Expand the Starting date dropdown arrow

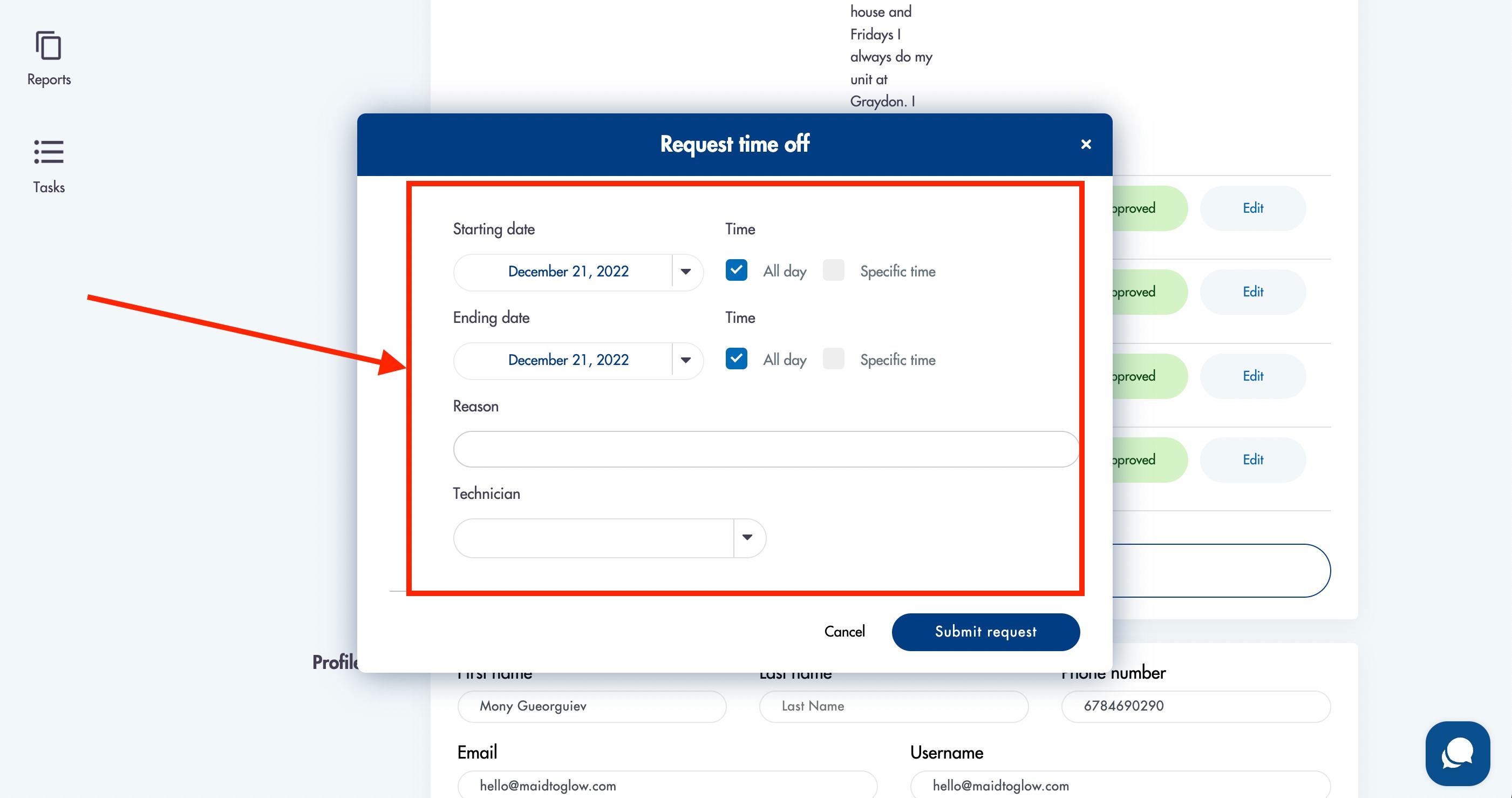pyautogui.click(x=685, y=271)
